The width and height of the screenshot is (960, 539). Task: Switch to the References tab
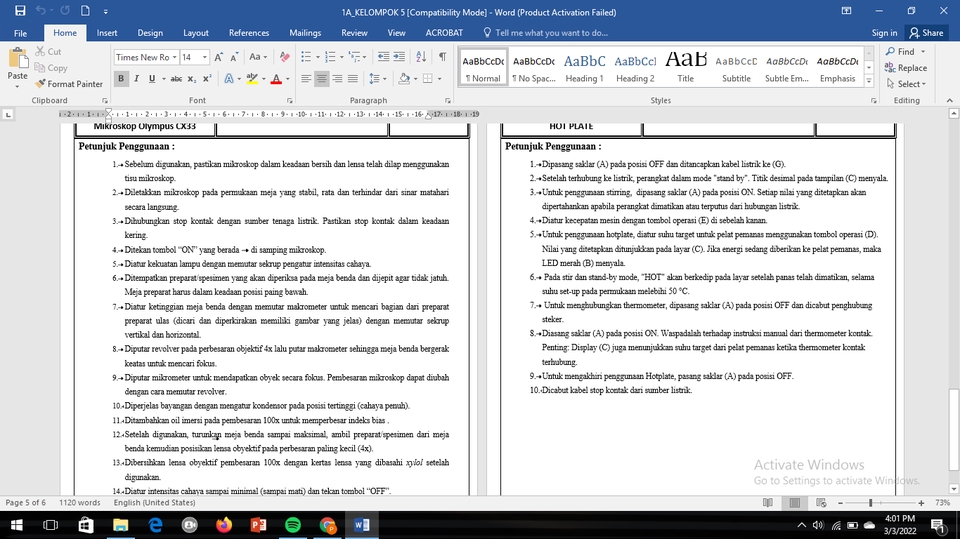pos(249,33)
